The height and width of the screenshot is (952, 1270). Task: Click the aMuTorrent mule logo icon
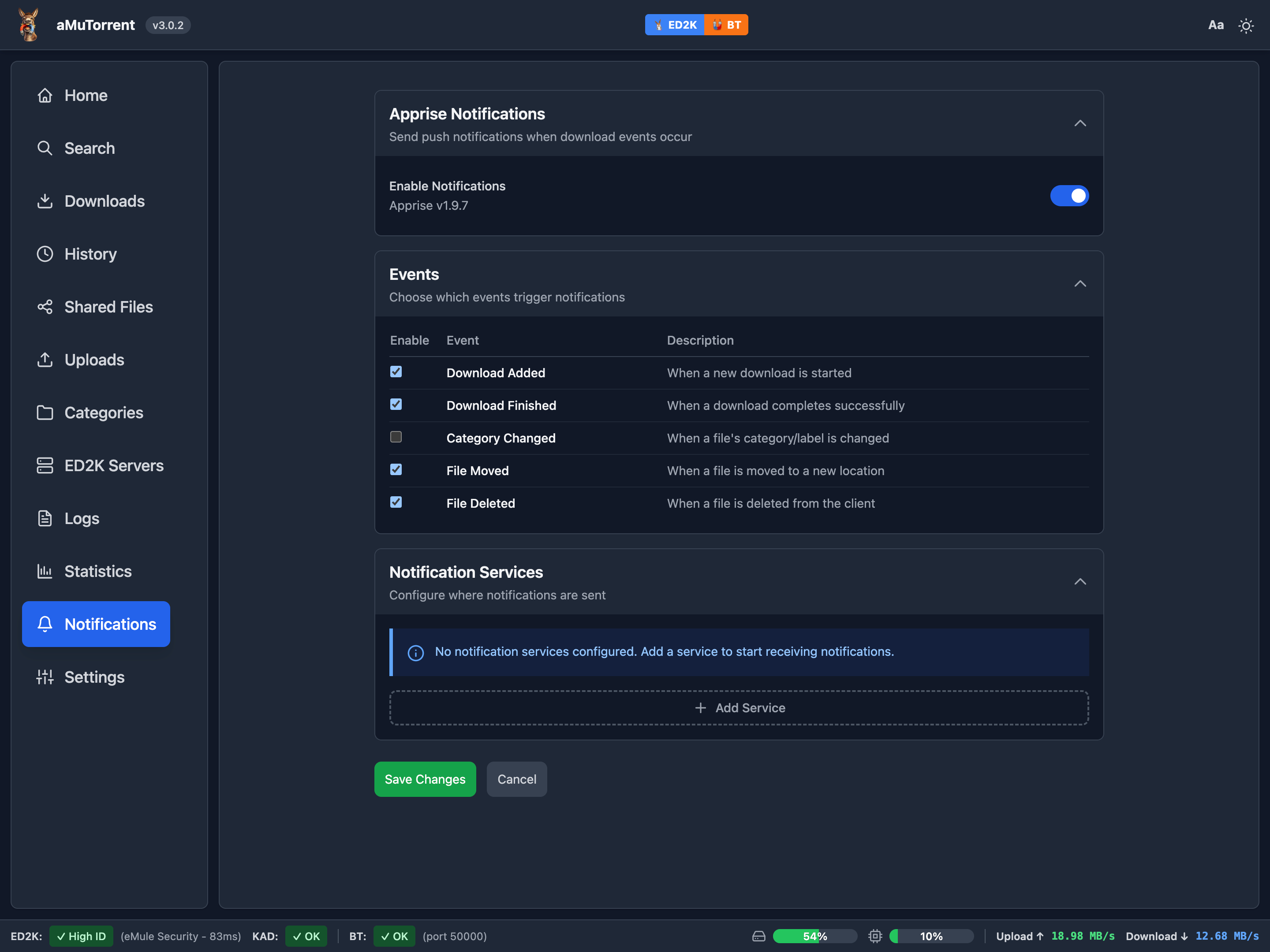pos(28,25)
